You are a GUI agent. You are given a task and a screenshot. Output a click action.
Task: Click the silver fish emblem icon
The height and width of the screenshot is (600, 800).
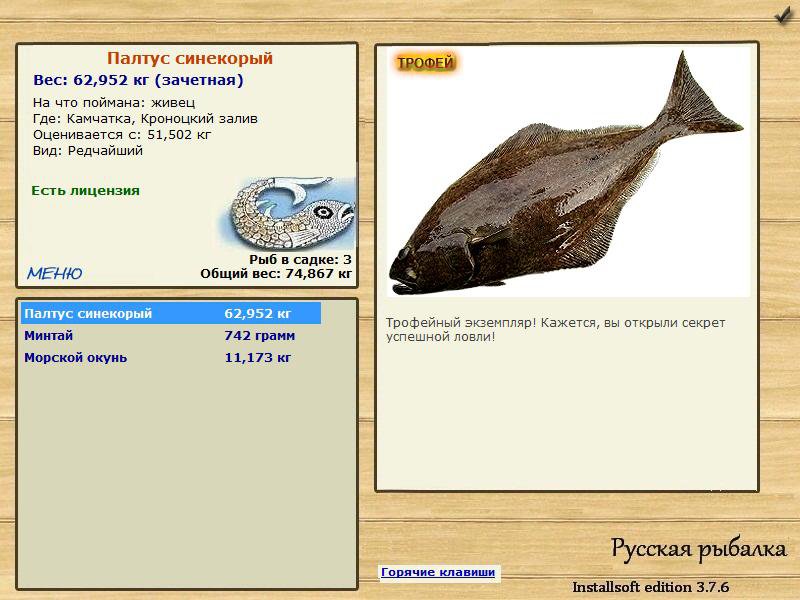point(287,212)
